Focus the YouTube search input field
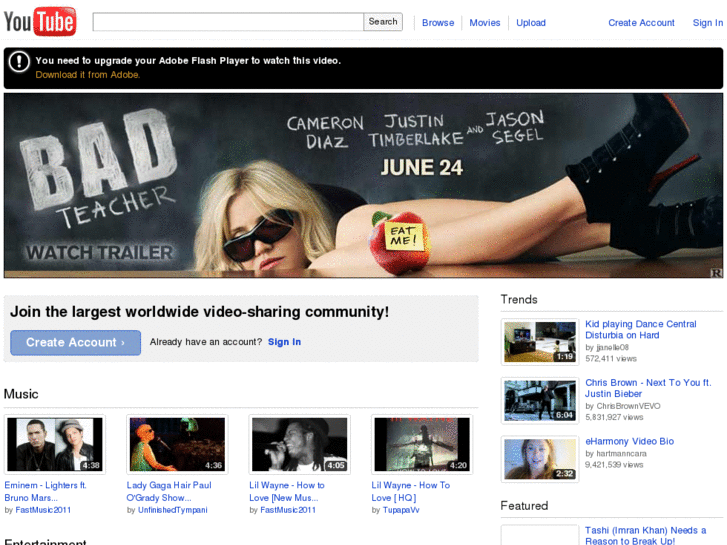 [x=228, y=22]
